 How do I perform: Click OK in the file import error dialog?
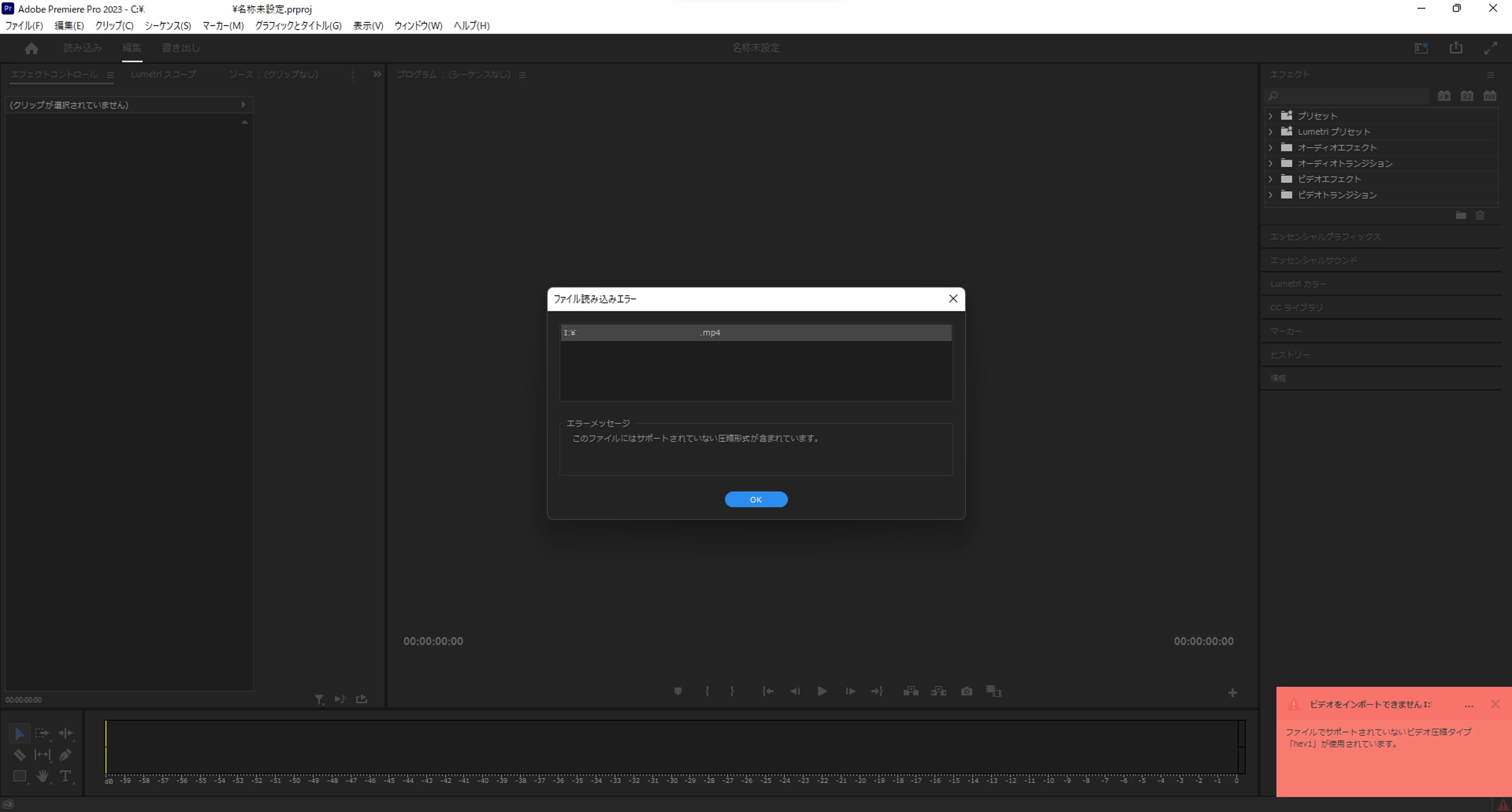pos(755,500)
